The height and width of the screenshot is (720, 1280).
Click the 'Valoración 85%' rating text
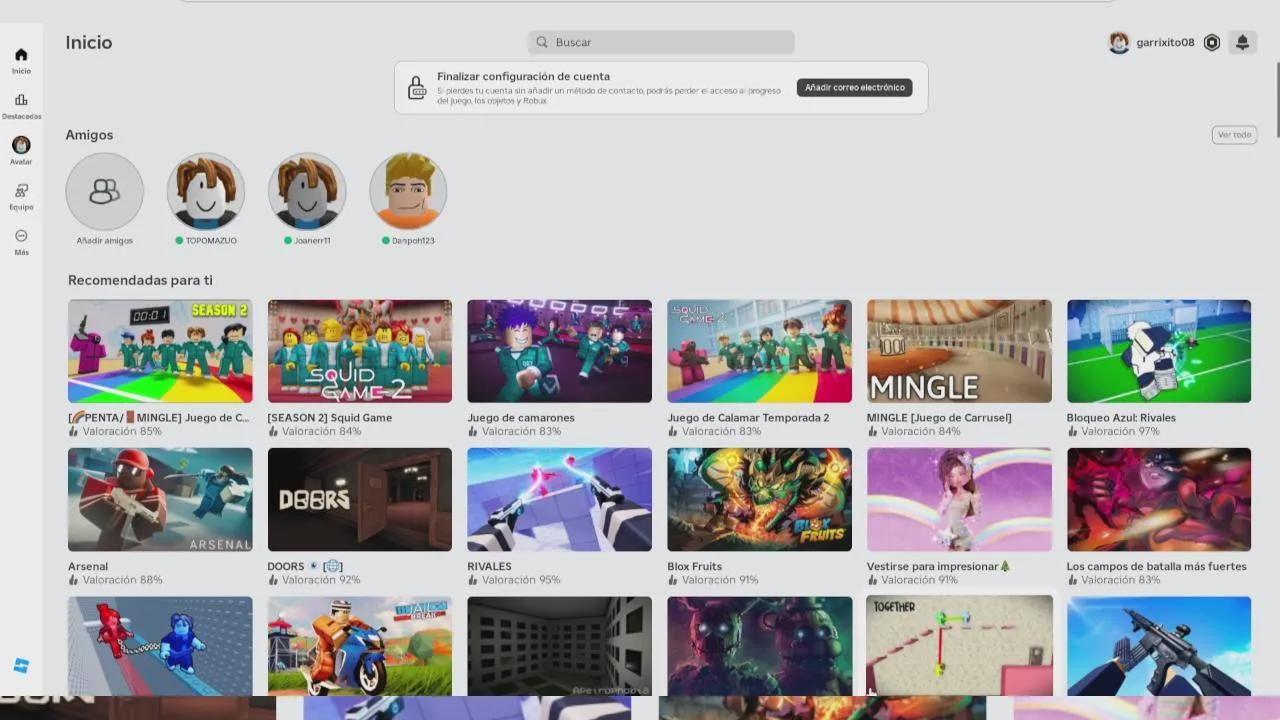(x=122, y=432)
